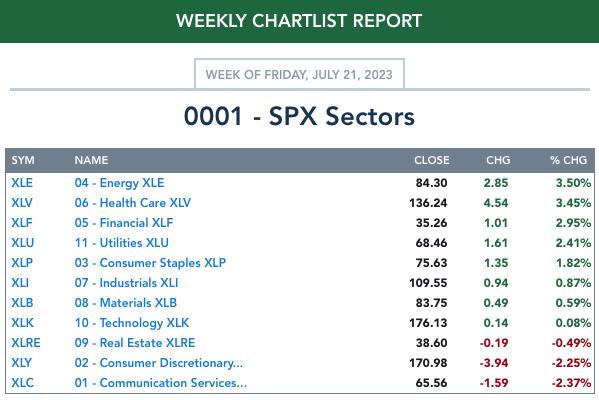This screenshot has height=400, width=599.
Task: Sort by the % CHG column header
Action: tap(568, 160)
